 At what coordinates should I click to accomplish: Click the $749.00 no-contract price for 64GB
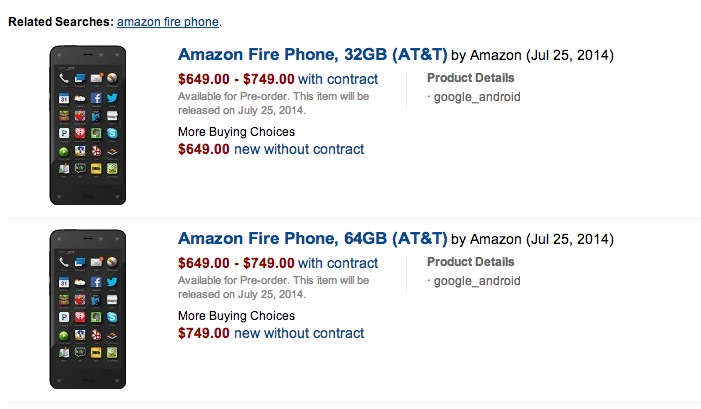point(204,333)
